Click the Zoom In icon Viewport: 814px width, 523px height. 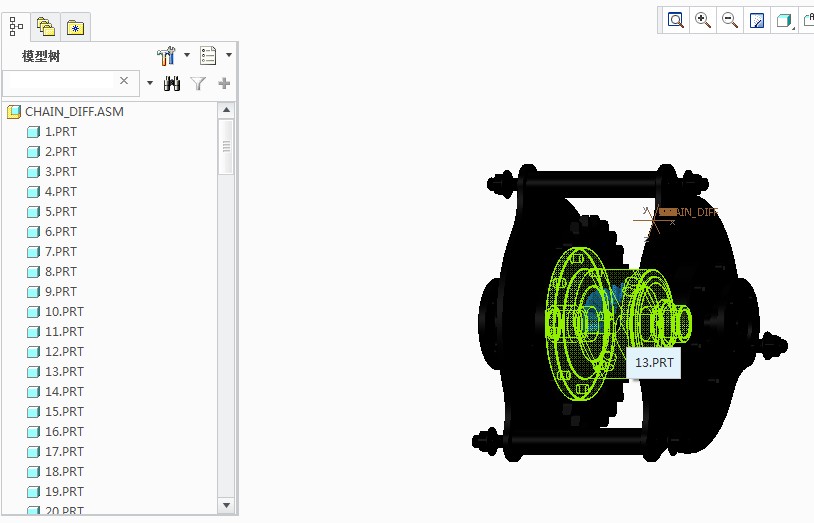(x=703, y=20)
